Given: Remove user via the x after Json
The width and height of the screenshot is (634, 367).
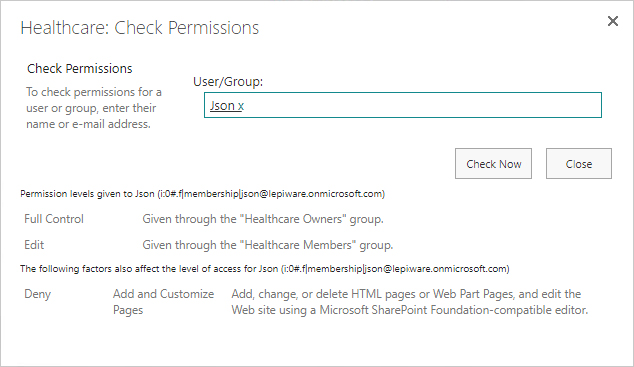Looking at the screenshot, I should pos(241,106).
